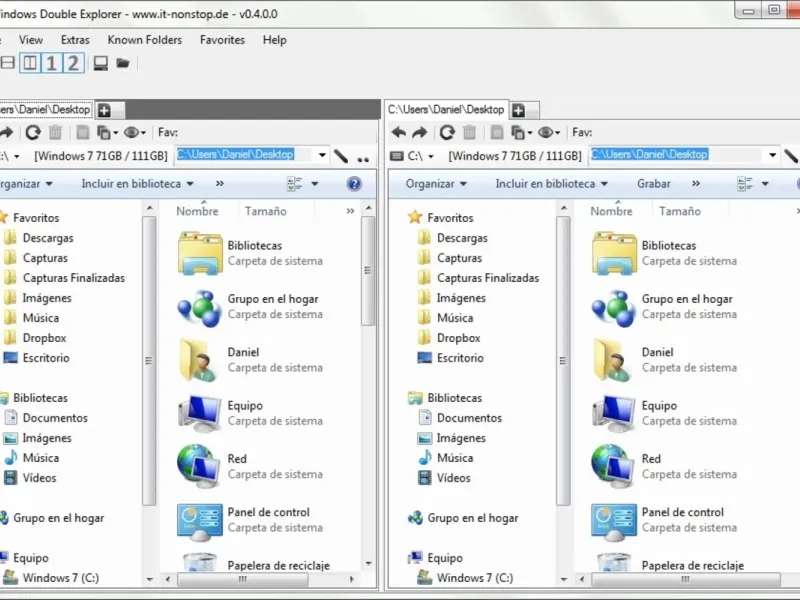This screenshot has height=600, width=800.
Task: Click the back arrow in the right pane
Action: click(x=398, y=133)
